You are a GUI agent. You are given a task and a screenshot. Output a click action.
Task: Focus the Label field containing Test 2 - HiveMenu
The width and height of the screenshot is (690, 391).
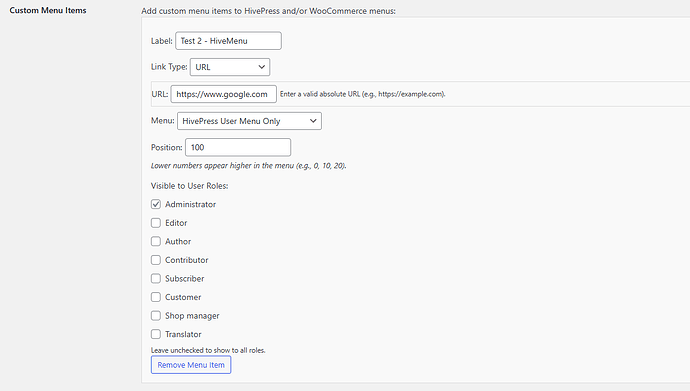click(228, 41)
